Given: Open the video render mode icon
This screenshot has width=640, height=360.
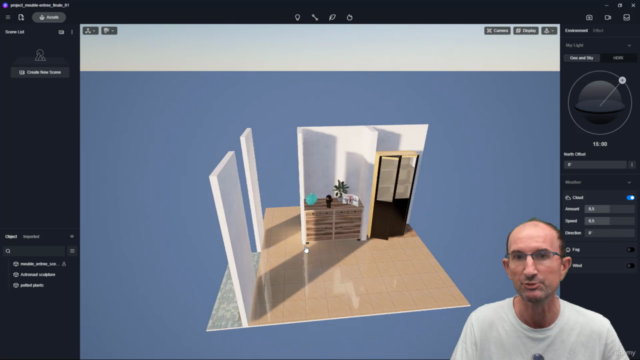Looking at the screenshot, I should pos(608,18).
